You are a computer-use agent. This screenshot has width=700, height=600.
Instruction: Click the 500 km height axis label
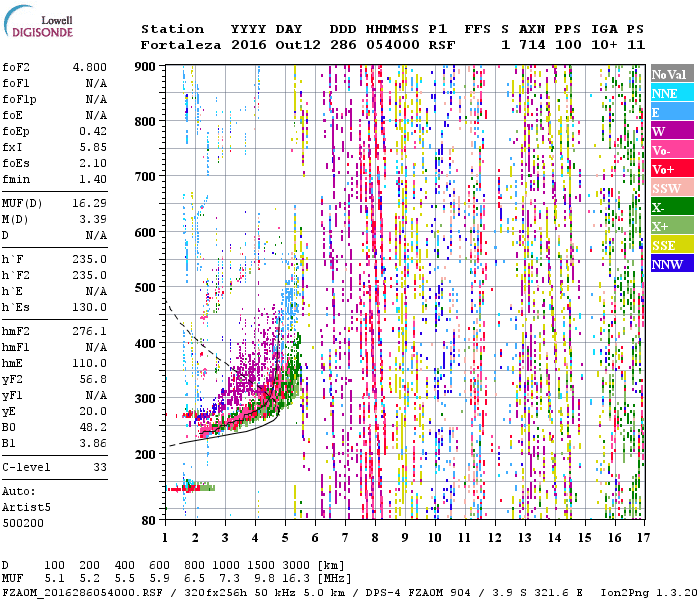click(x=145, y=288)
